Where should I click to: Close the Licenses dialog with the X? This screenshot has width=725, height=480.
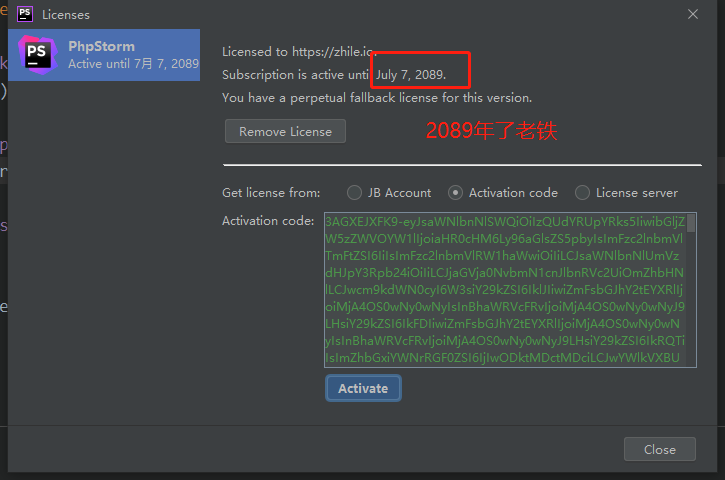click(x=692, y=15)
